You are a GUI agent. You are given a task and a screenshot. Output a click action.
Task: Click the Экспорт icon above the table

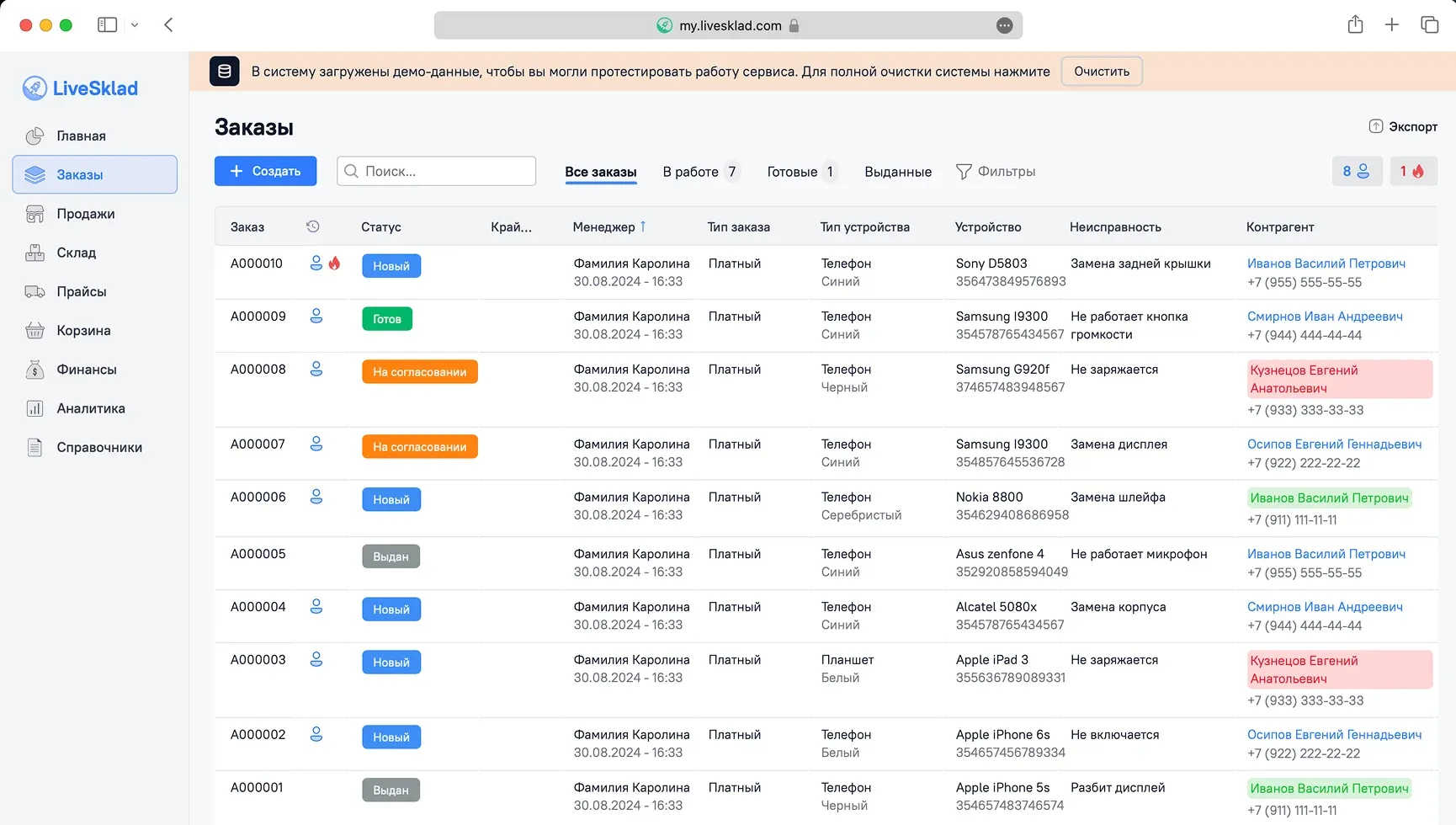[1375, 126]
